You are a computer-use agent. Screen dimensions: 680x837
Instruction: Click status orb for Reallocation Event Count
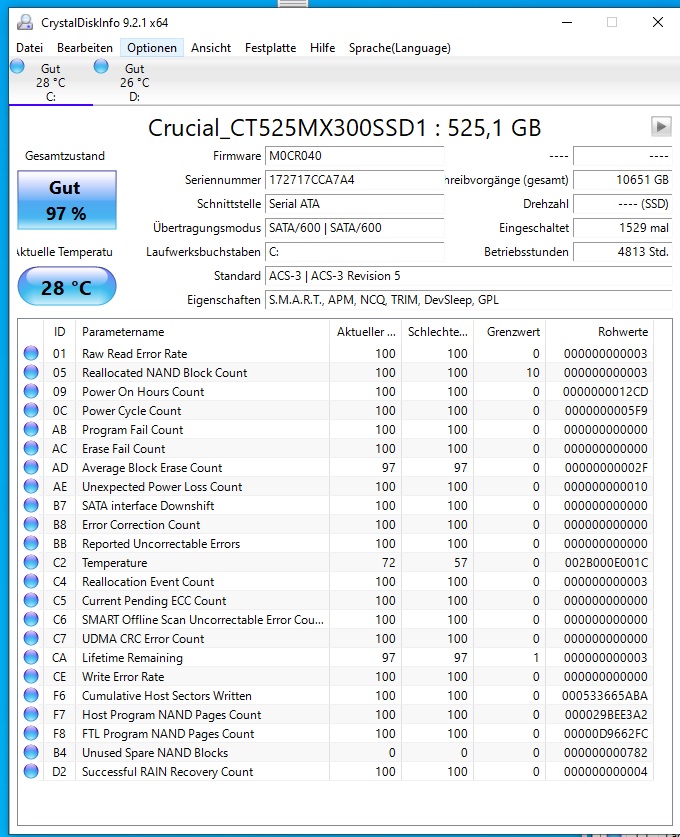point(31,581)
